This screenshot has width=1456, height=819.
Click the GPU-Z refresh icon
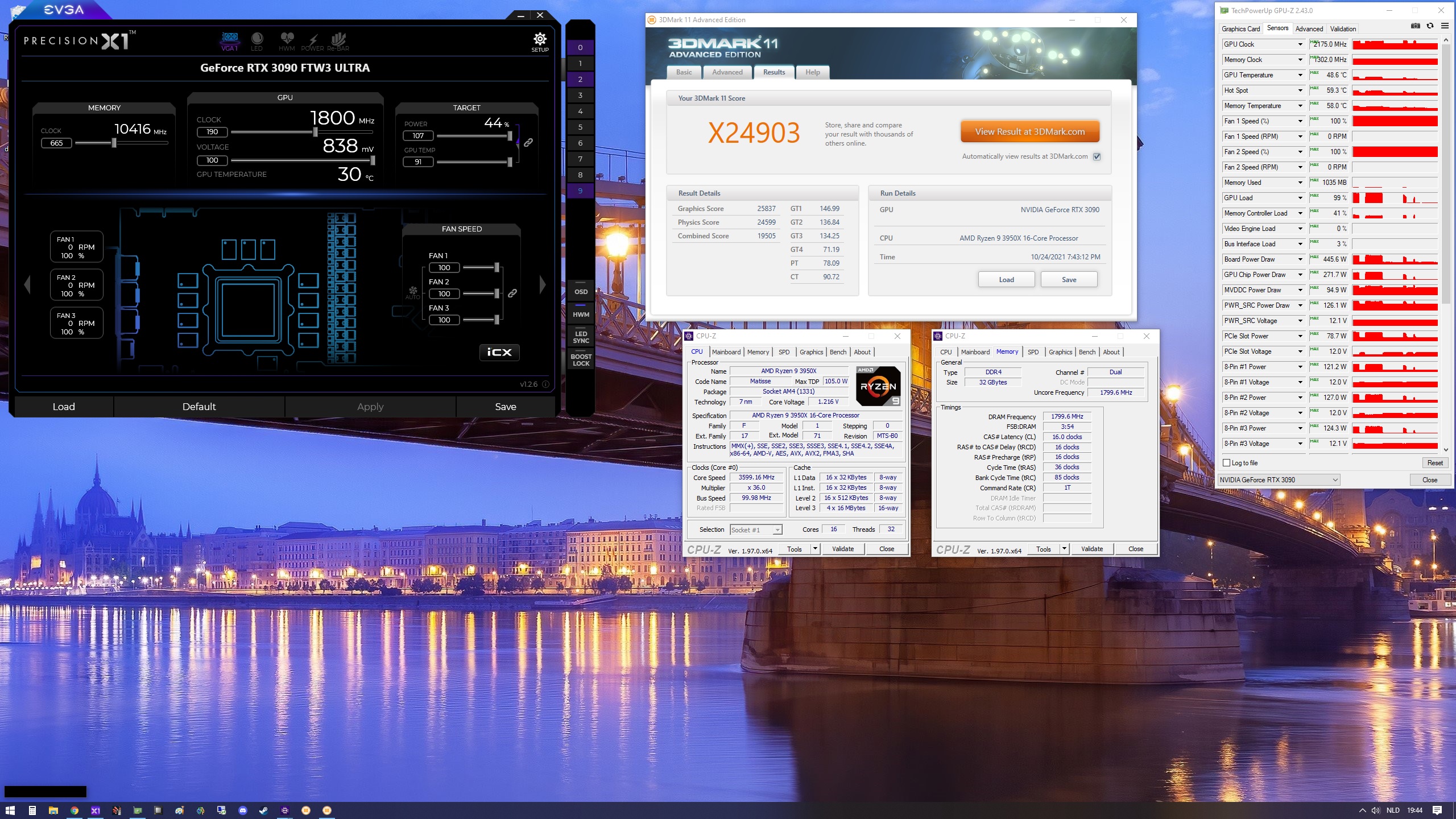tap(1430, 26)
